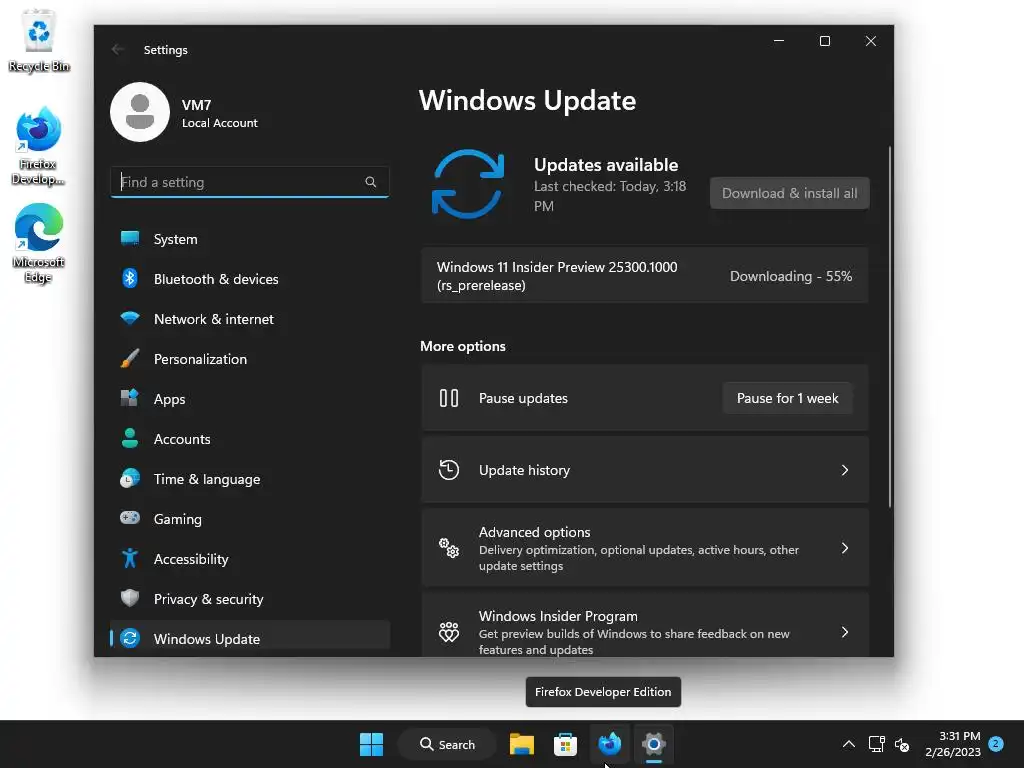Open Update history
This screenshot has height=768, width=1024.
(645, 470)
